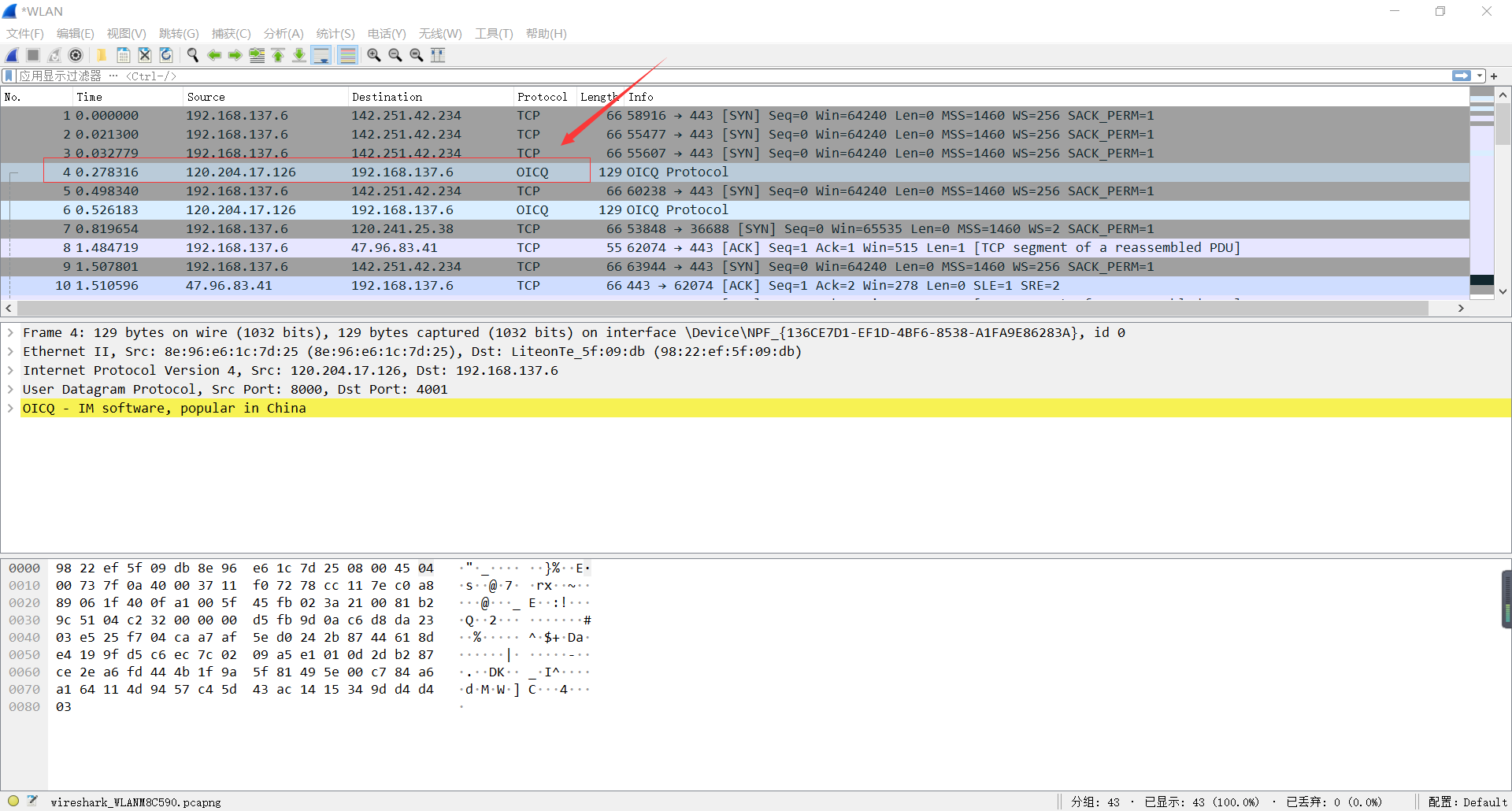Open the 分析(A) menu
Image resolution: width=1512 pixels, height=811 pixels.
pos(283,34)
